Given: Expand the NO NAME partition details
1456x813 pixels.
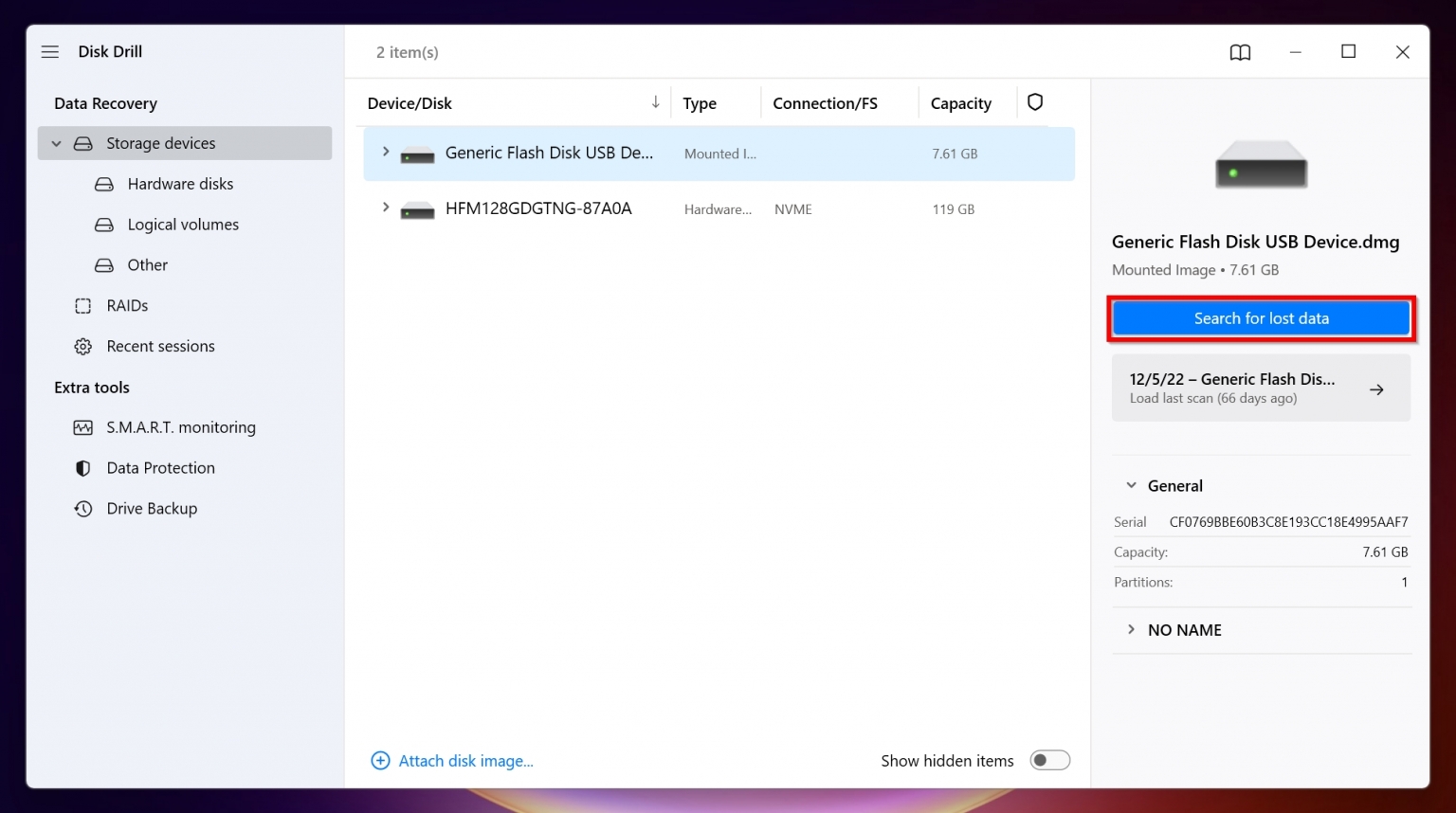Looking at the screenshot, I should point(1130,629).
